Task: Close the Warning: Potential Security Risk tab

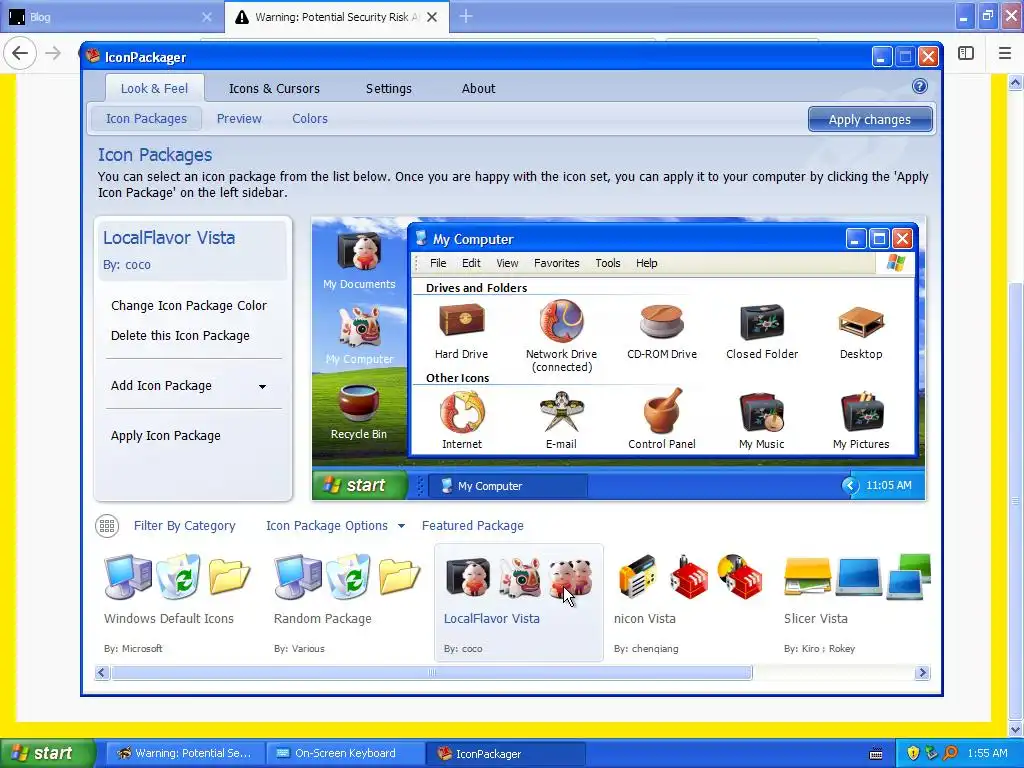Action: coord(432,17)
